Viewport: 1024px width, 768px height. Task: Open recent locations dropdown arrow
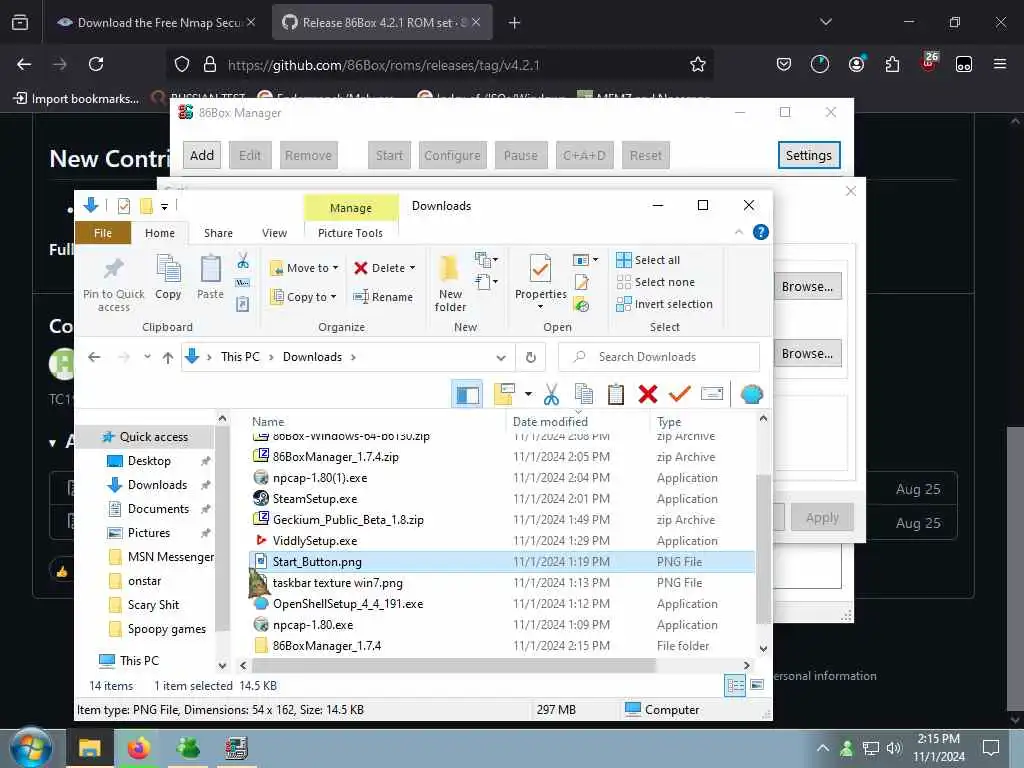pyautogui.click(x=147, y=357)
